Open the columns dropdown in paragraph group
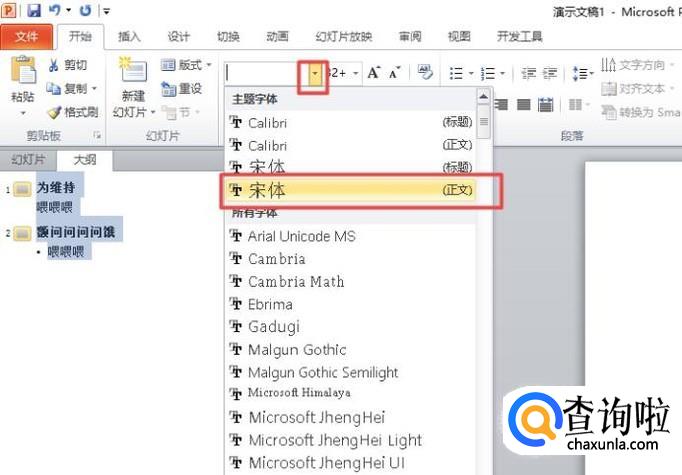682x475 pixels. [579, 104]
